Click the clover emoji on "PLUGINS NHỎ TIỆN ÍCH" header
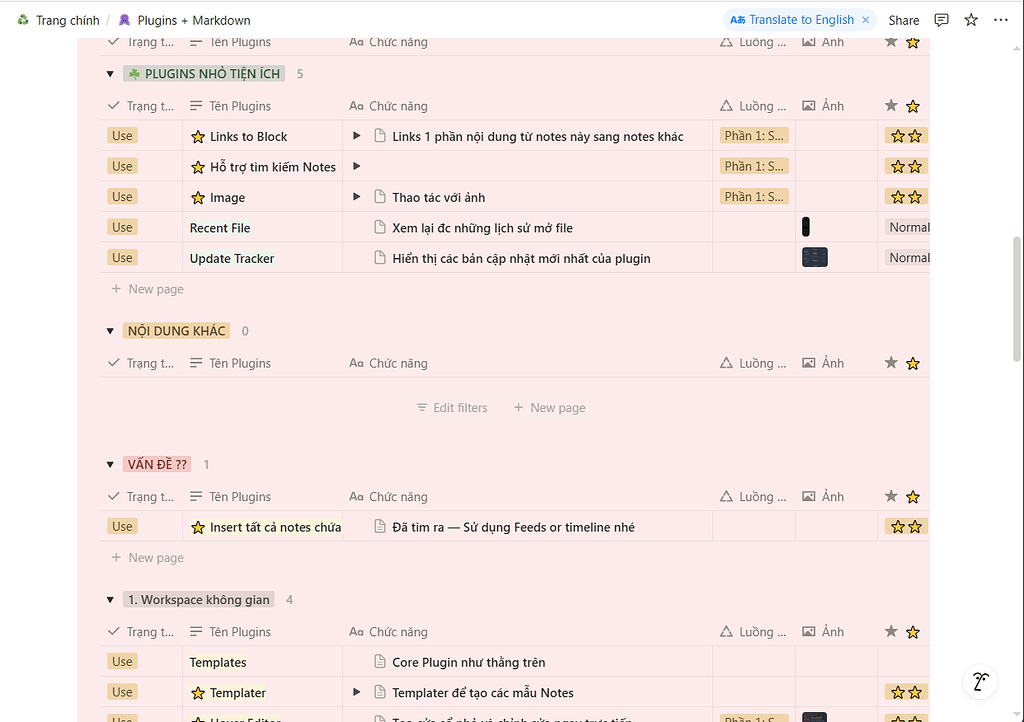1024x722 pixels. (132, 73)
